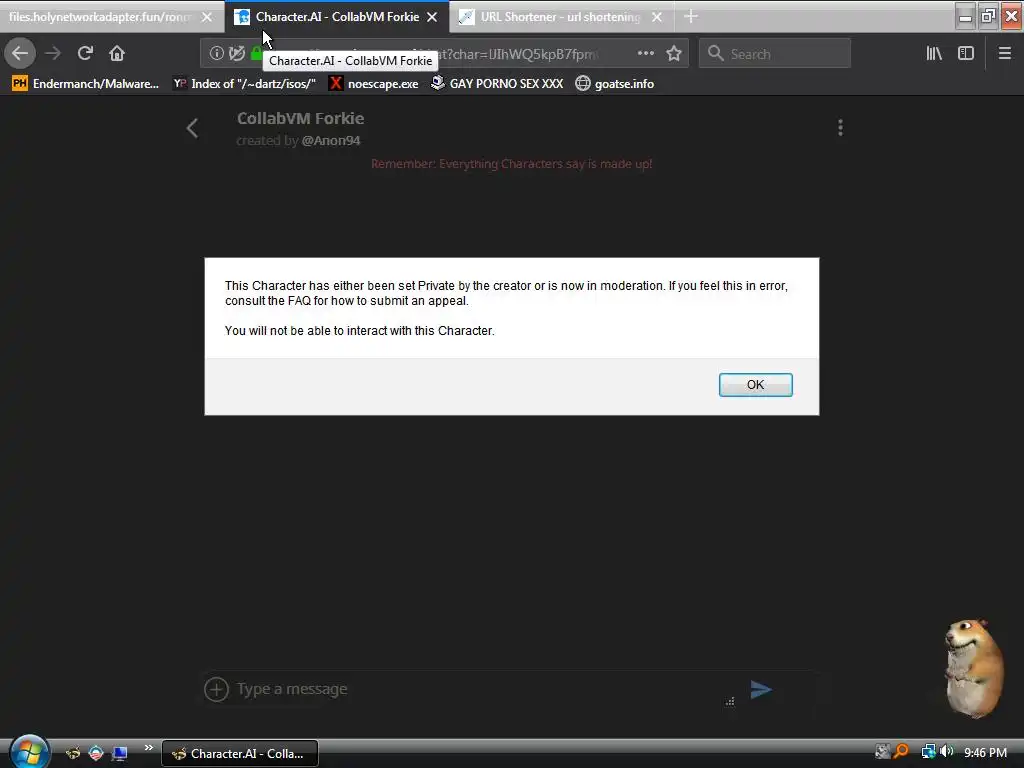Click the Search box in the toolbar

[x=775, y=53]
